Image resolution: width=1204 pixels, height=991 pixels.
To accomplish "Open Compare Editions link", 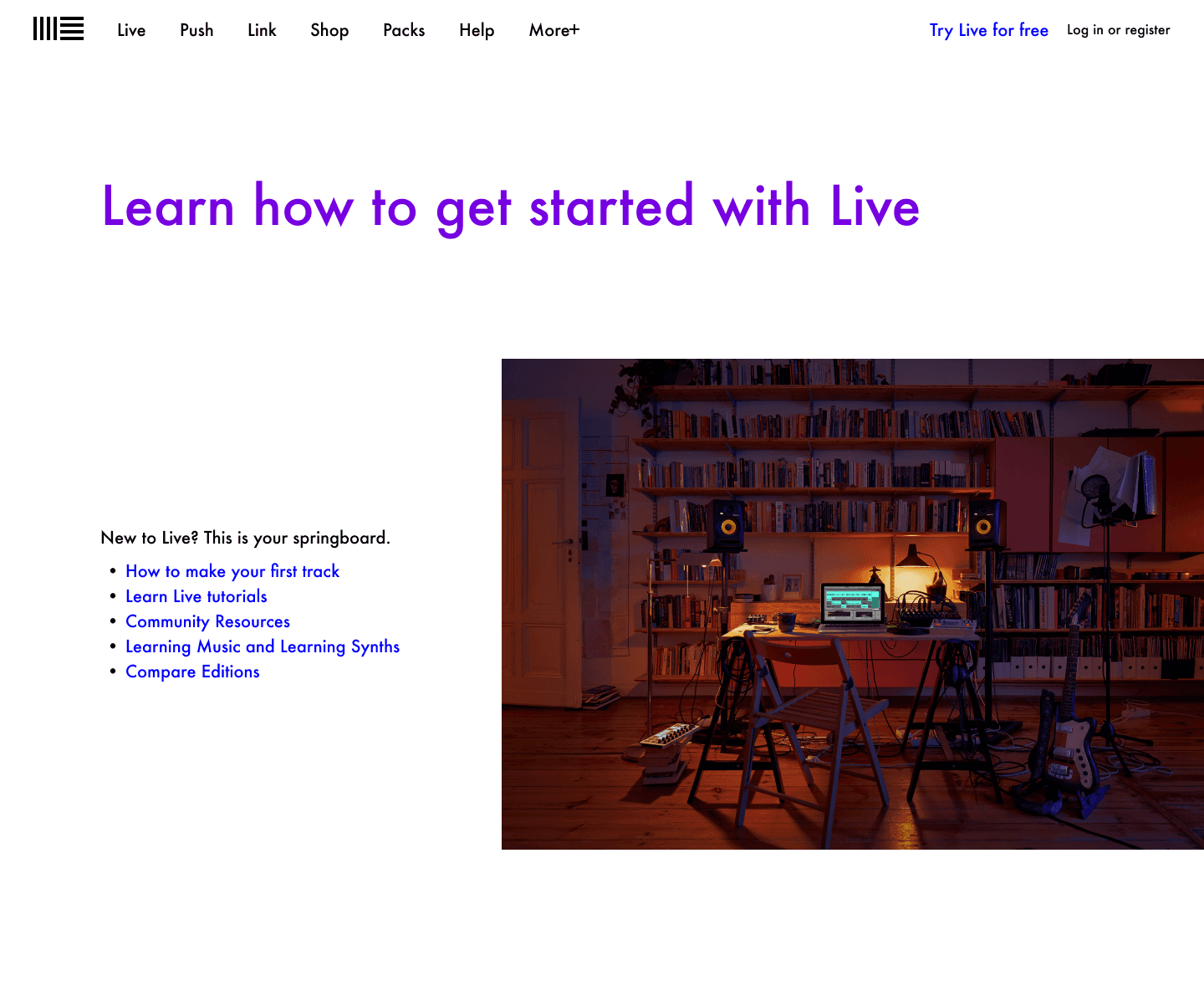I will click(x=192, y=672).
